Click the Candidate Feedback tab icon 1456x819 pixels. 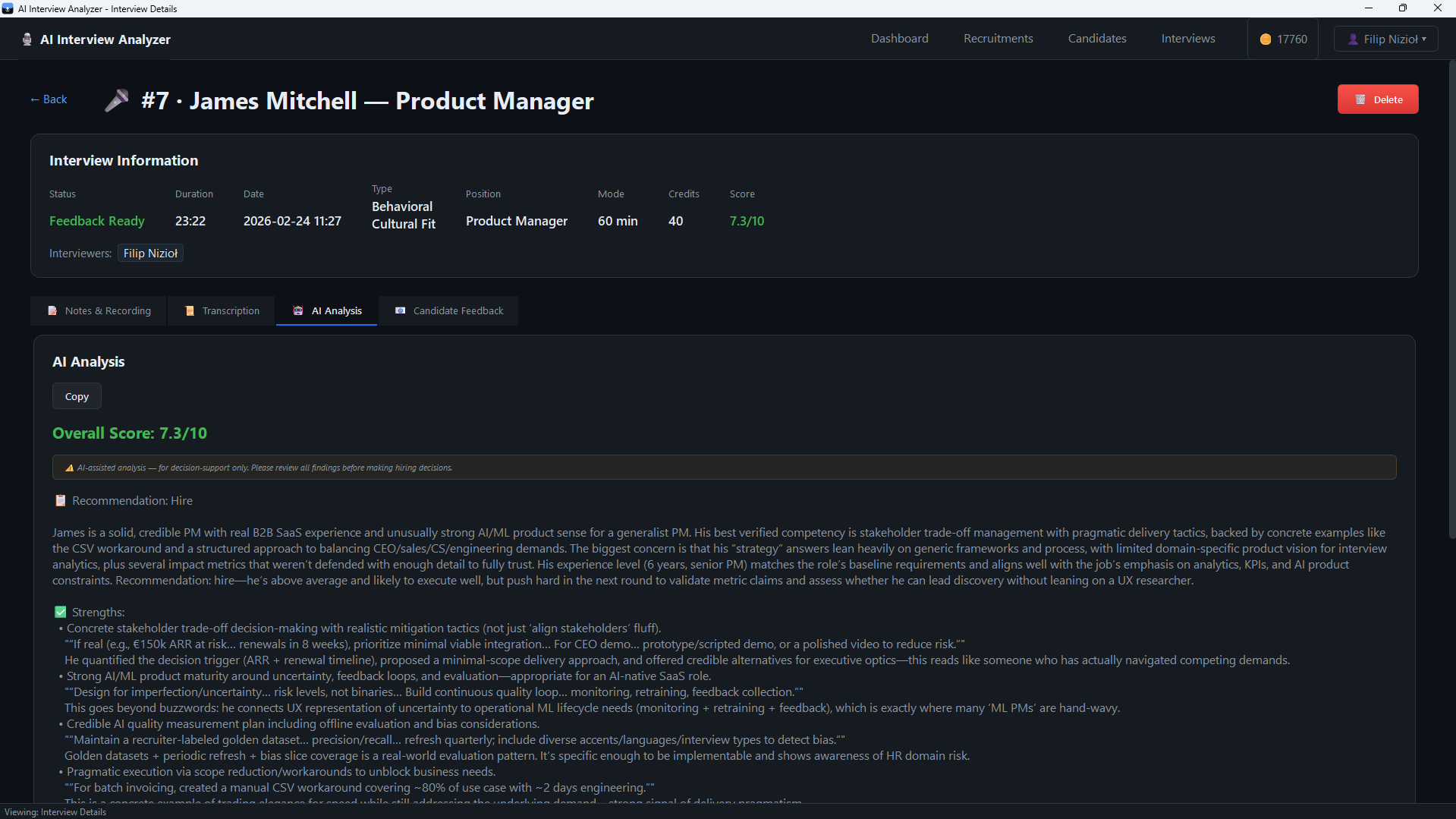[x=401, y=311]
